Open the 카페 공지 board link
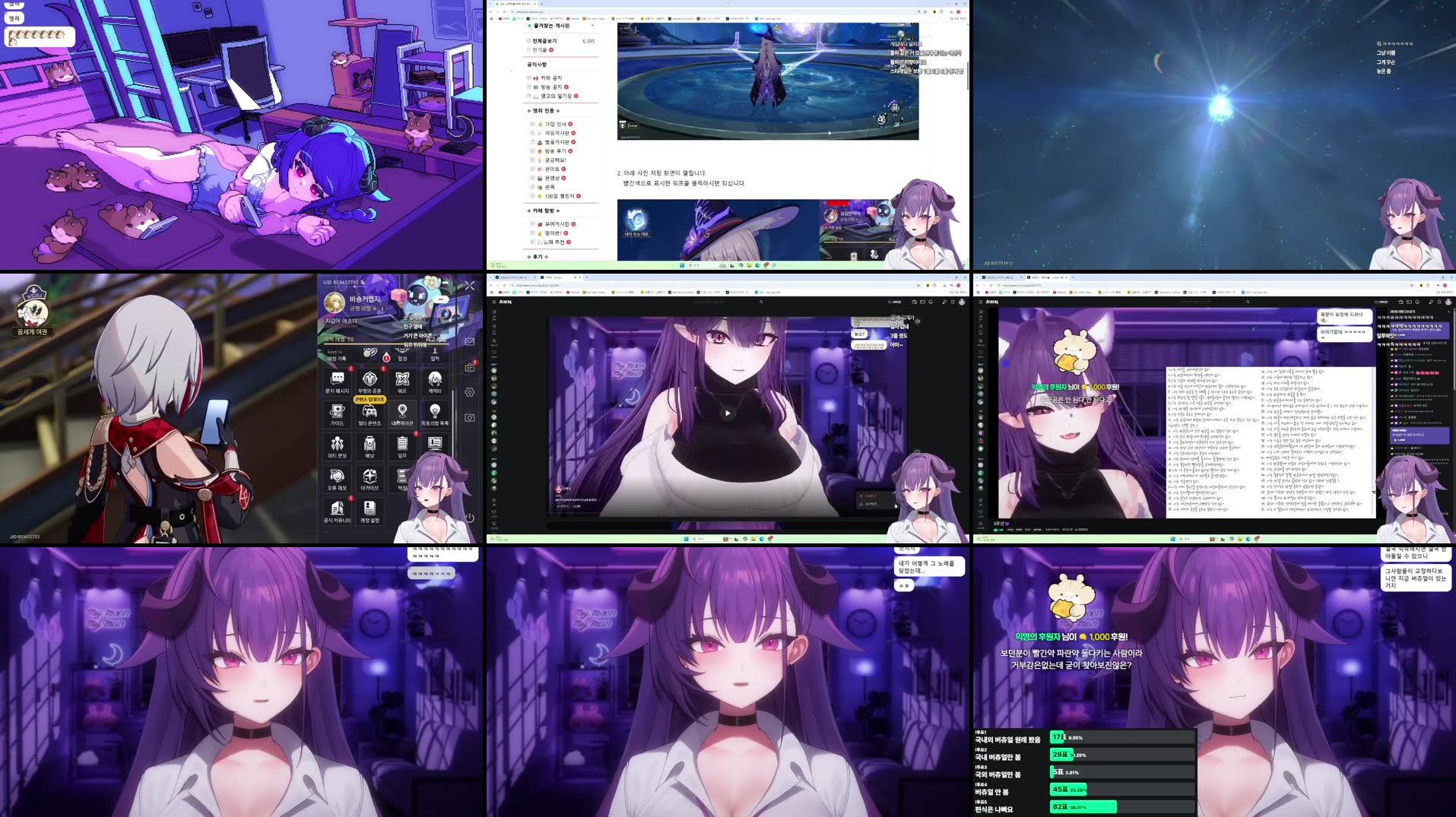Image resolution: width=1456 pixels, height=817 pixels. click(552, 78)
